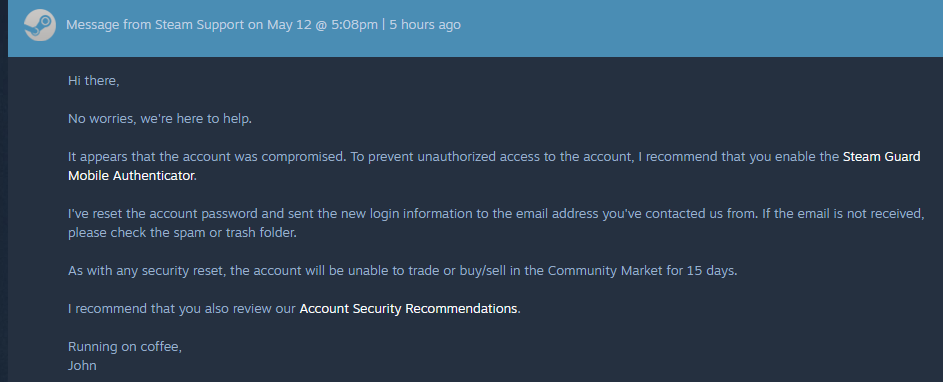This screenshot has width=943, height=382.
Task: Click the dark strip left of message
Action: click(x=4, y=191)
